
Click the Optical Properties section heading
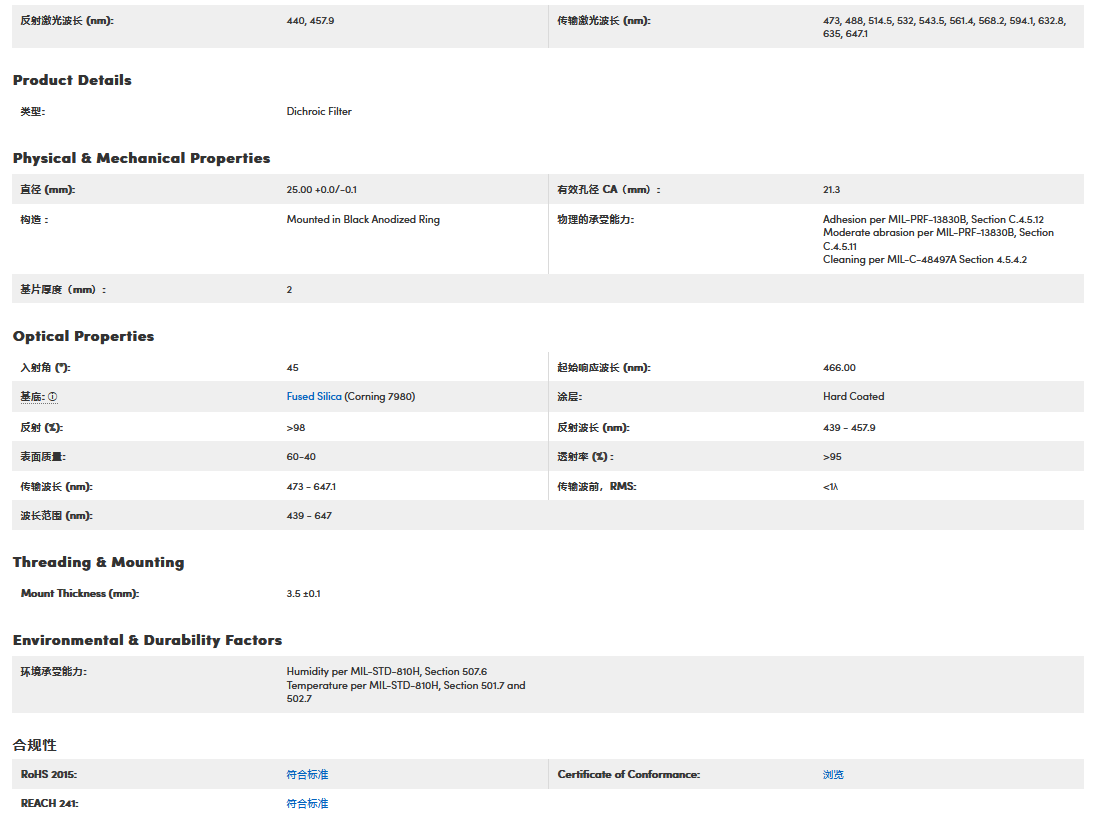83,336
